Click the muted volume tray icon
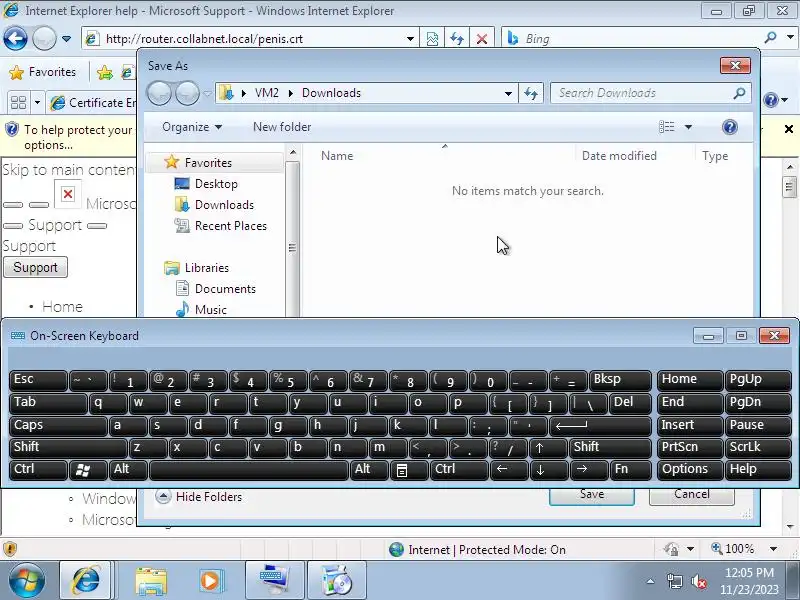Viewport: 800px width, 600px height. (698, 581)
